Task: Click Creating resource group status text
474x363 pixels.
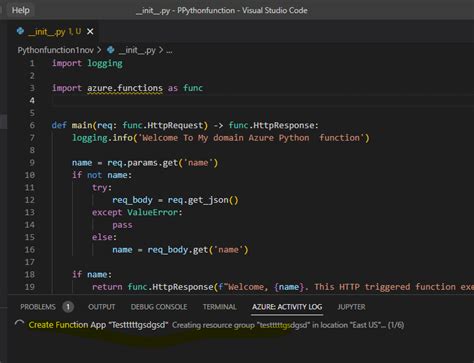Action: point(288,325)
